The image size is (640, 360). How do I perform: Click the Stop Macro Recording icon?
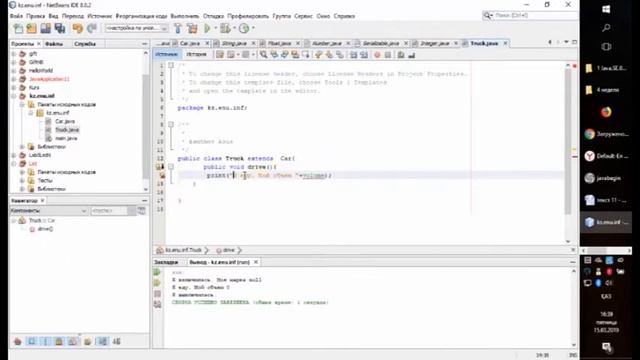[x=388, y=55]
